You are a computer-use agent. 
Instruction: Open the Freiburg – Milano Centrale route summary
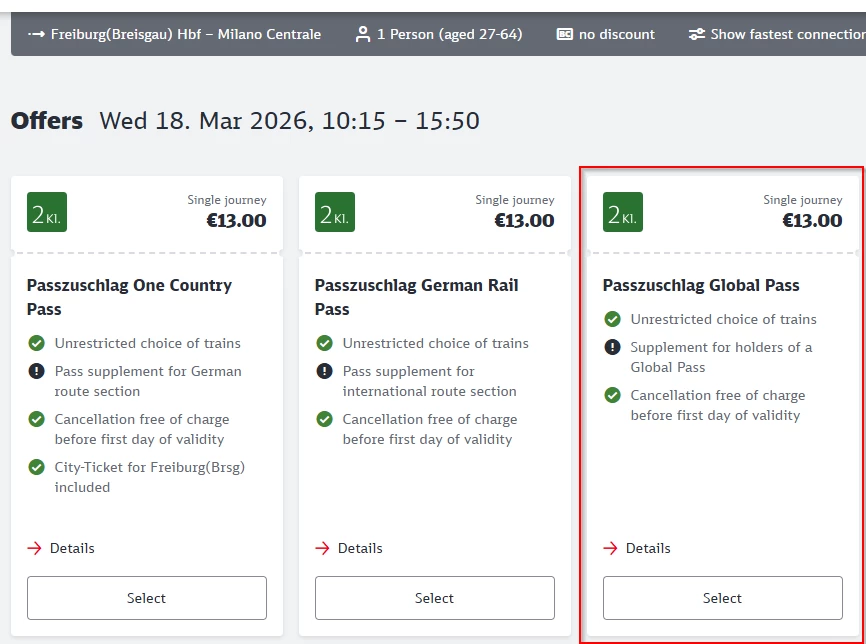185,34
